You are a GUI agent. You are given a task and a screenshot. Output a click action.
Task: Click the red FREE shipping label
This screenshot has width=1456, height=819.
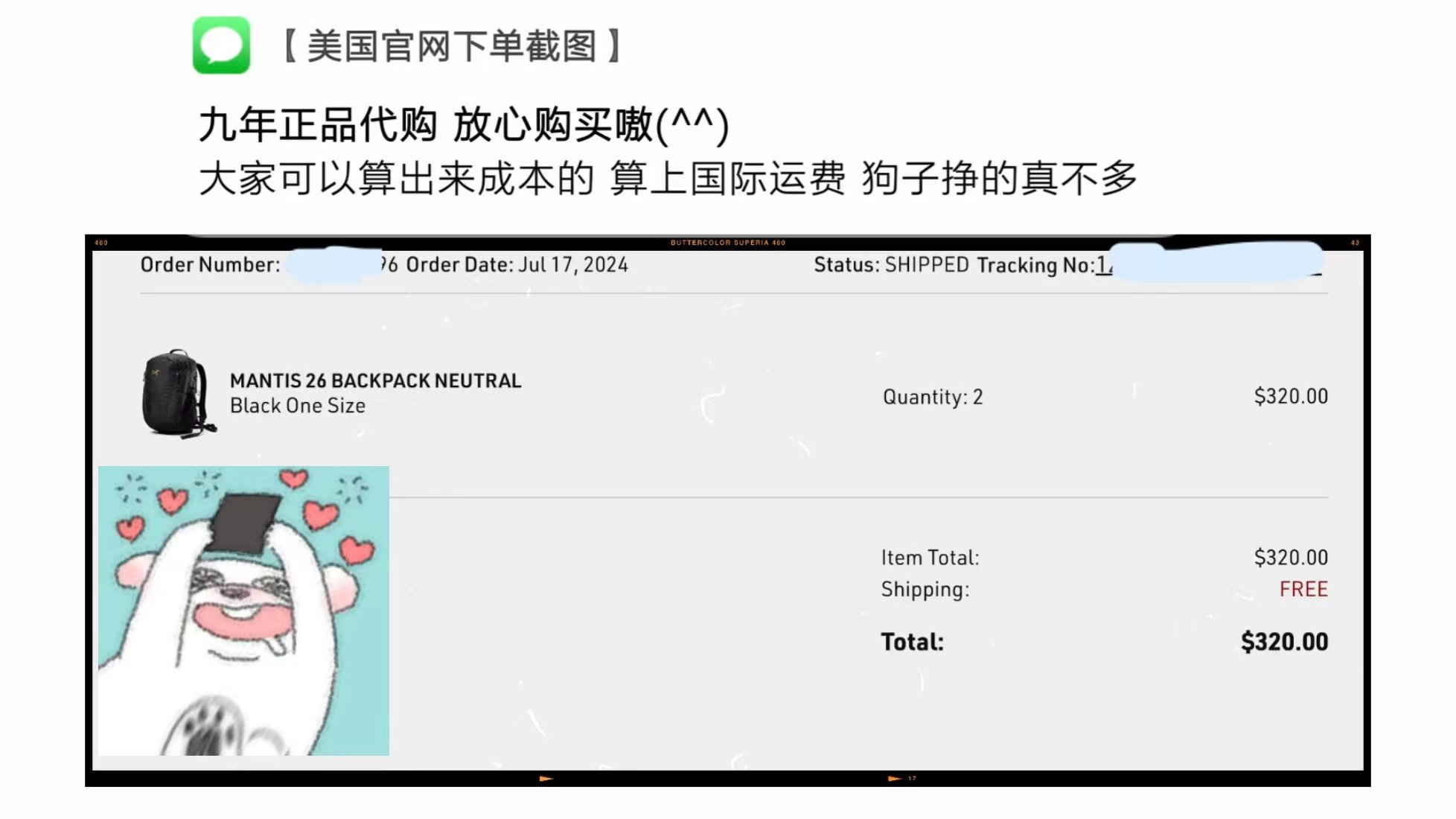click(x=1303, y=589)
